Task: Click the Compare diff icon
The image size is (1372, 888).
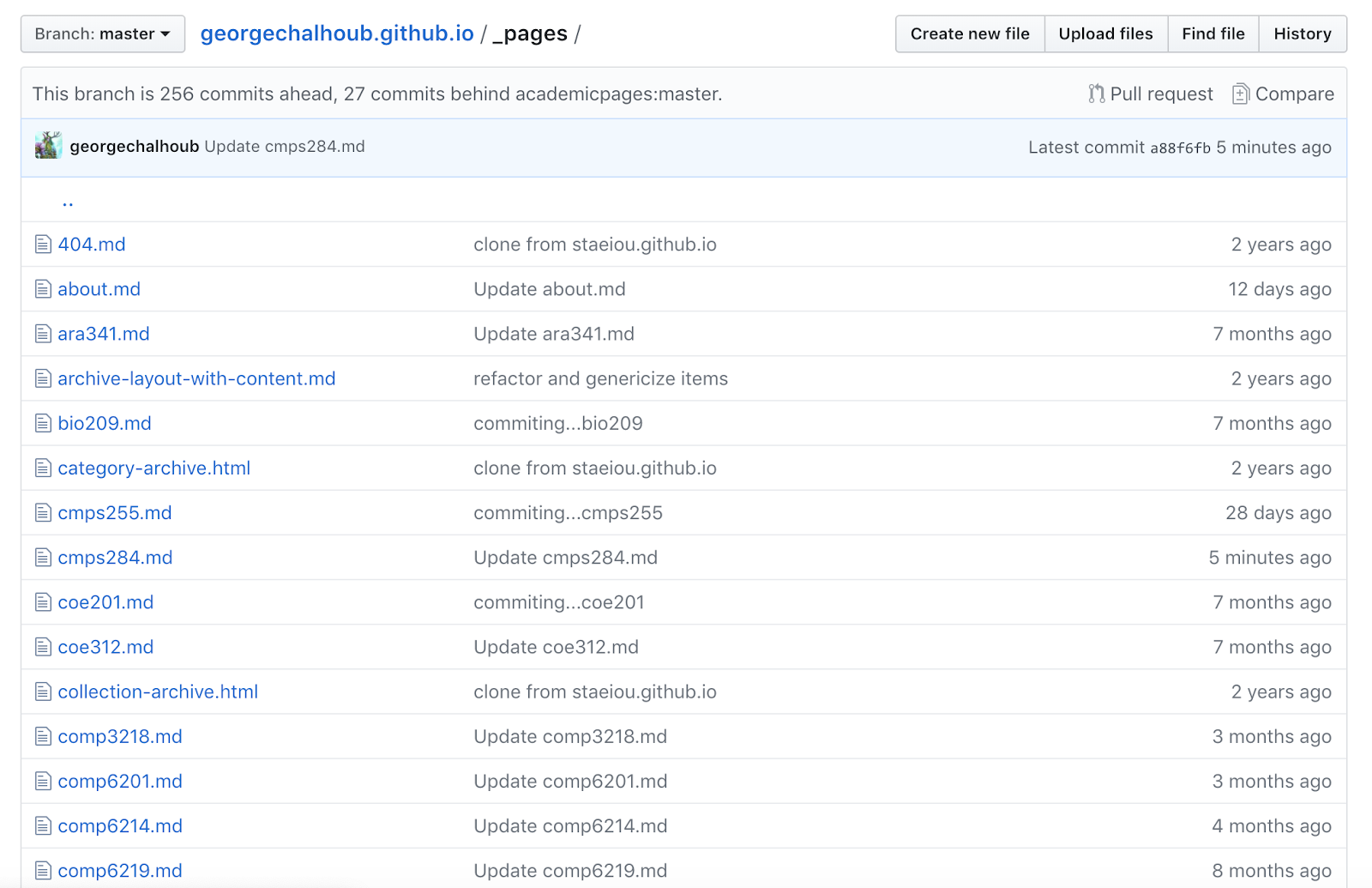Action: [1240, 94]
